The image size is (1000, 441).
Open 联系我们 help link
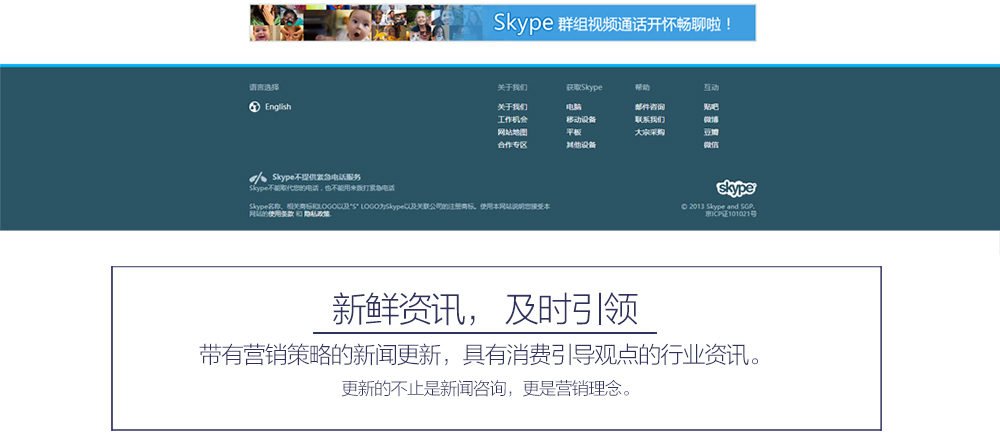(x=650, y=120)
